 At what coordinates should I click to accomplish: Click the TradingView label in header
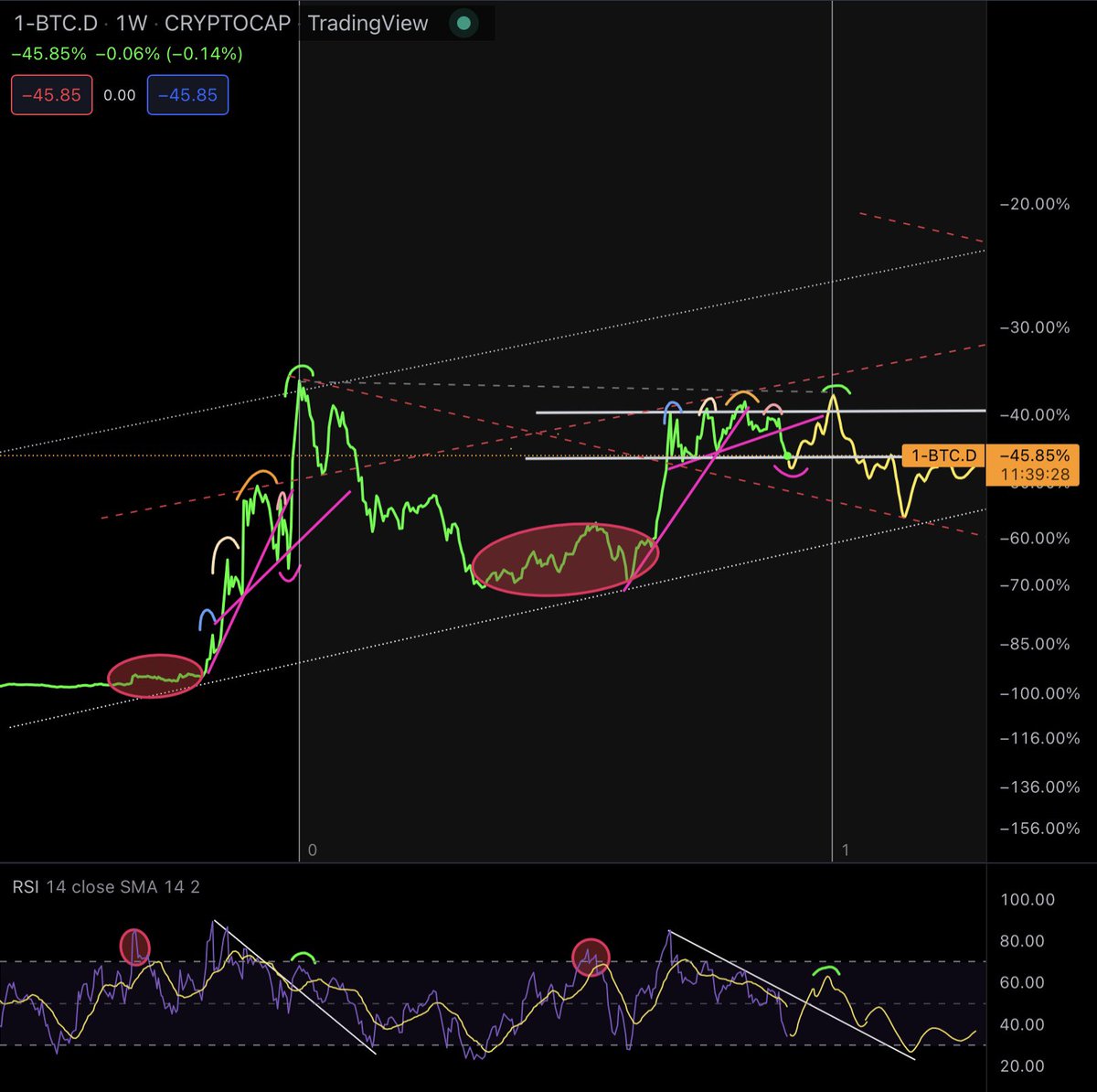coord(367,23)
